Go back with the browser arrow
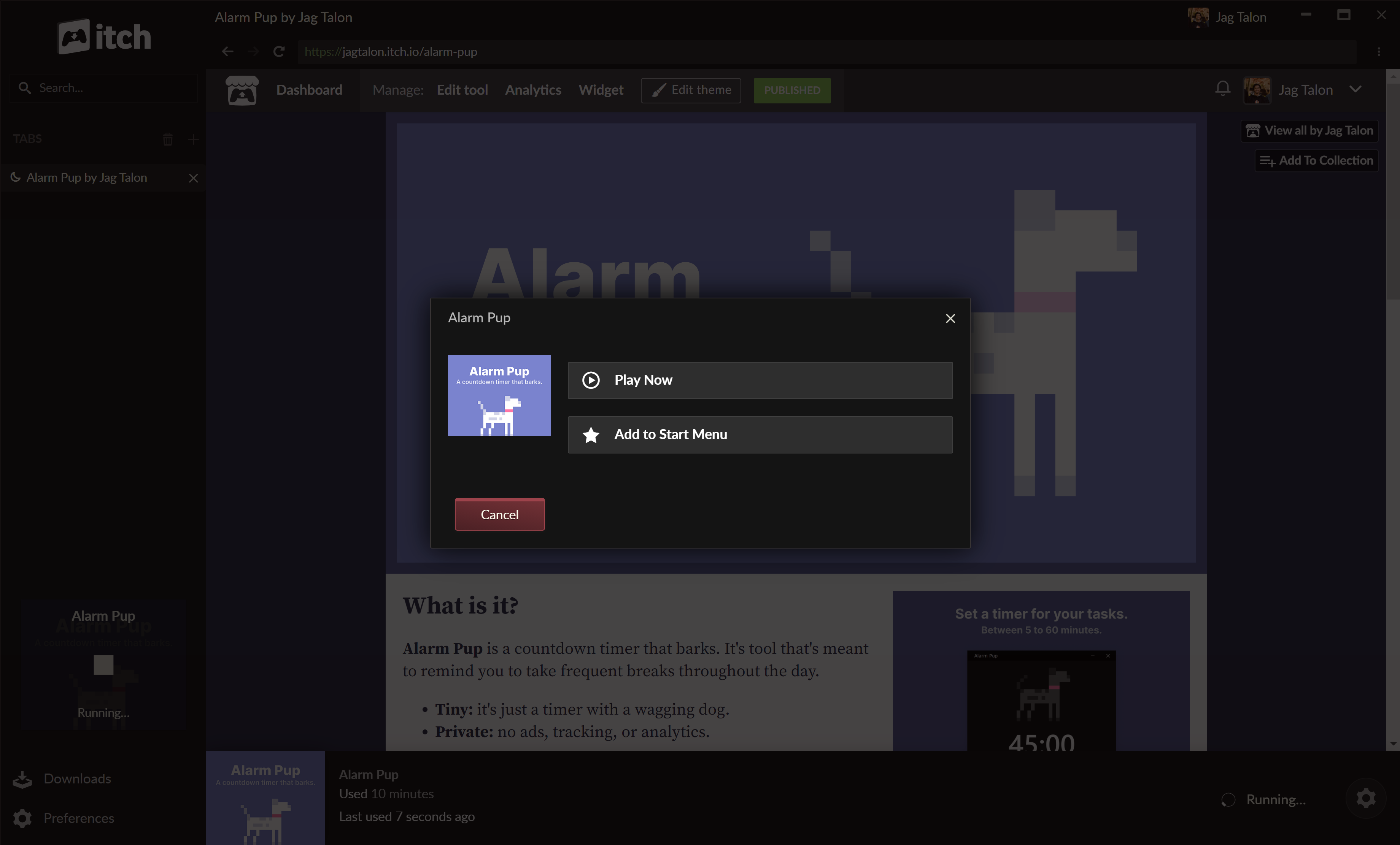The image size is (1400, 845). coord(228,52)
